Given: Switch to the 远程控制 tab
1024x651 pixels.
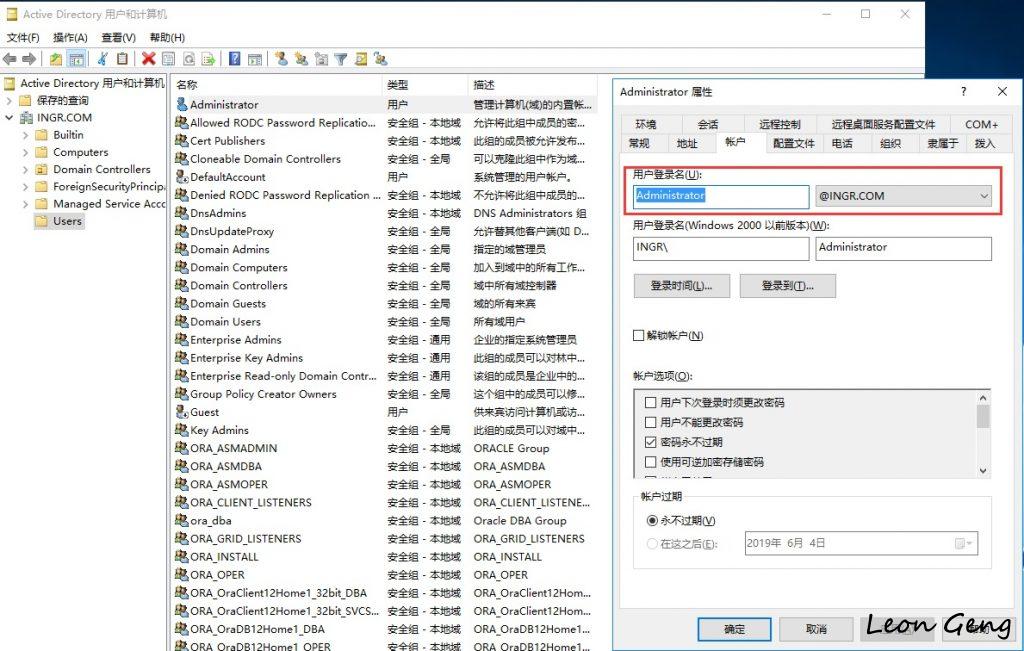Looking at the screenshot, I should tap(779, 124).
